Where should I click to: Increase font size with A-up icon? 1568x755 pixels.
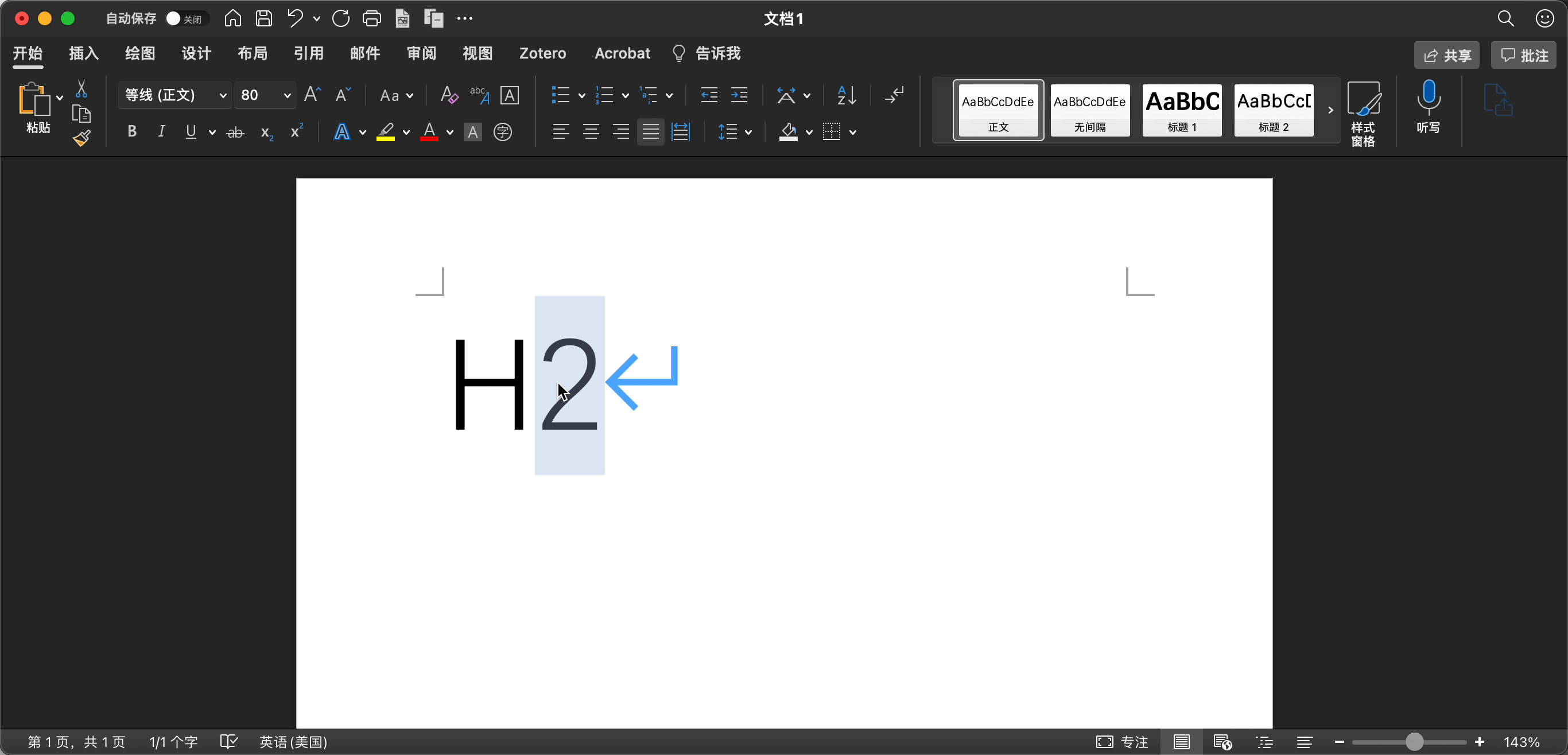(312, 95)
